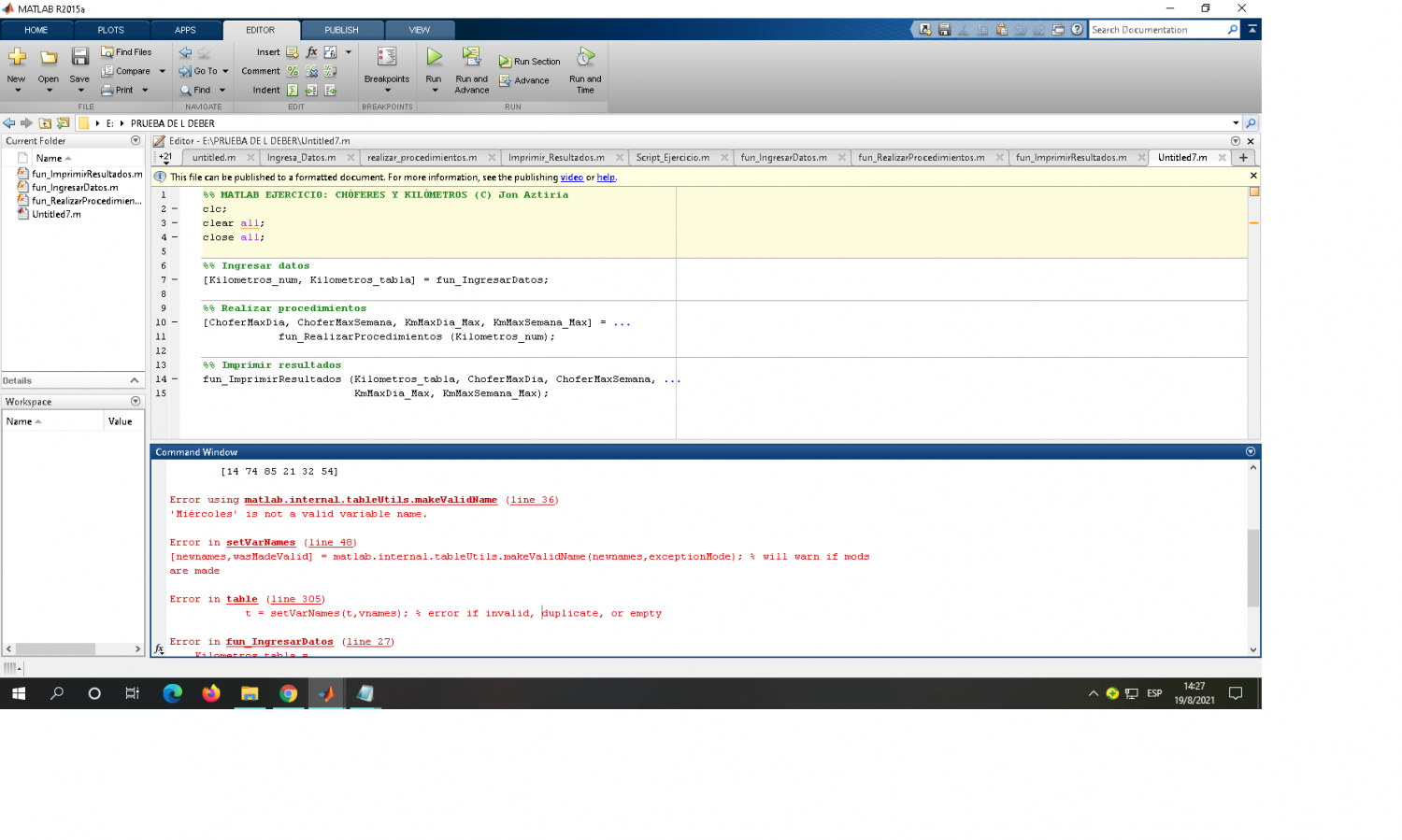
Task: Click the Run Section button
Action: tap(529, 62)
